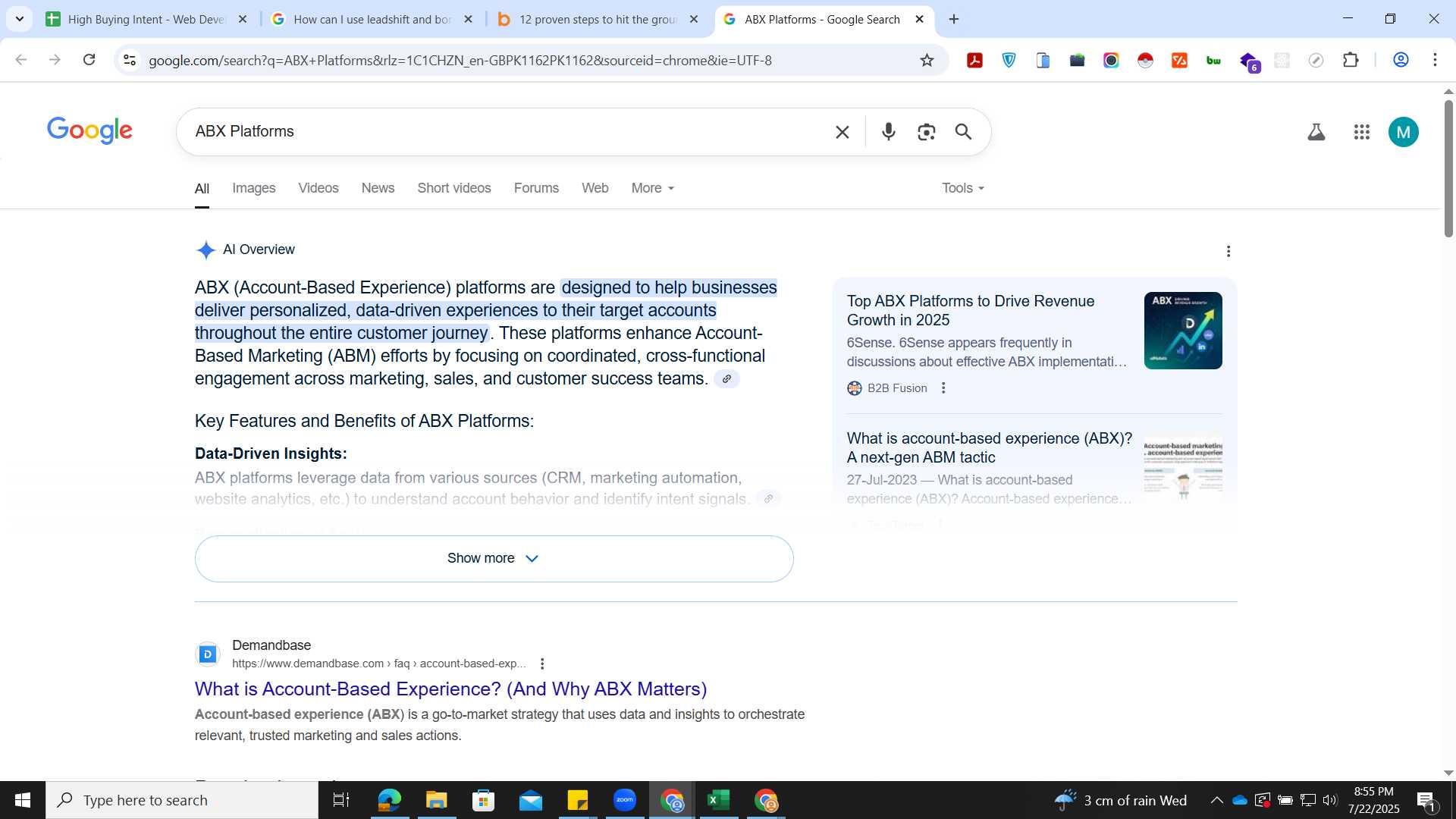The height and width of the screenshot is (819, 1456).
Task: View site information icon in address bar
Action: tap(130, 60)
